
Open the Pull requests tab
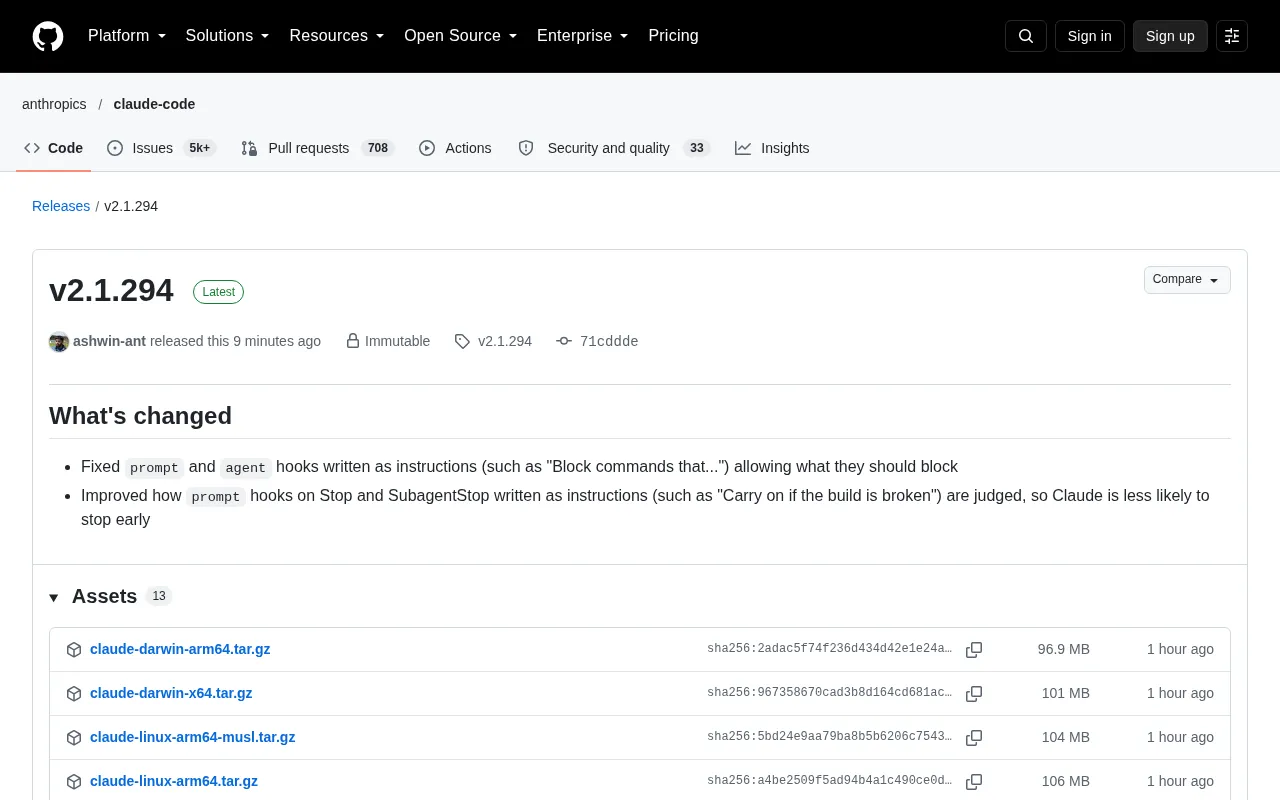pyautogui.click(x=318, y=148)
